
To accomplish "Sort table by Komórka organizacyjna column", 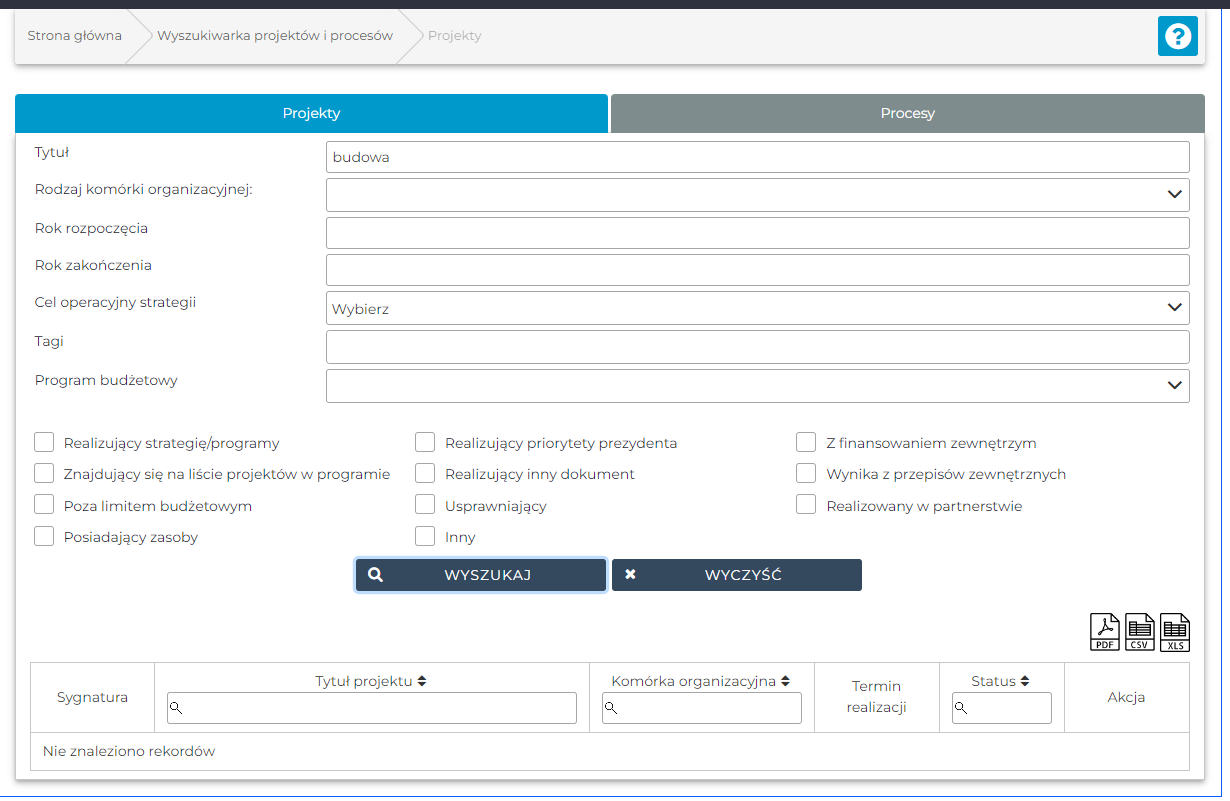I will 785,681.
